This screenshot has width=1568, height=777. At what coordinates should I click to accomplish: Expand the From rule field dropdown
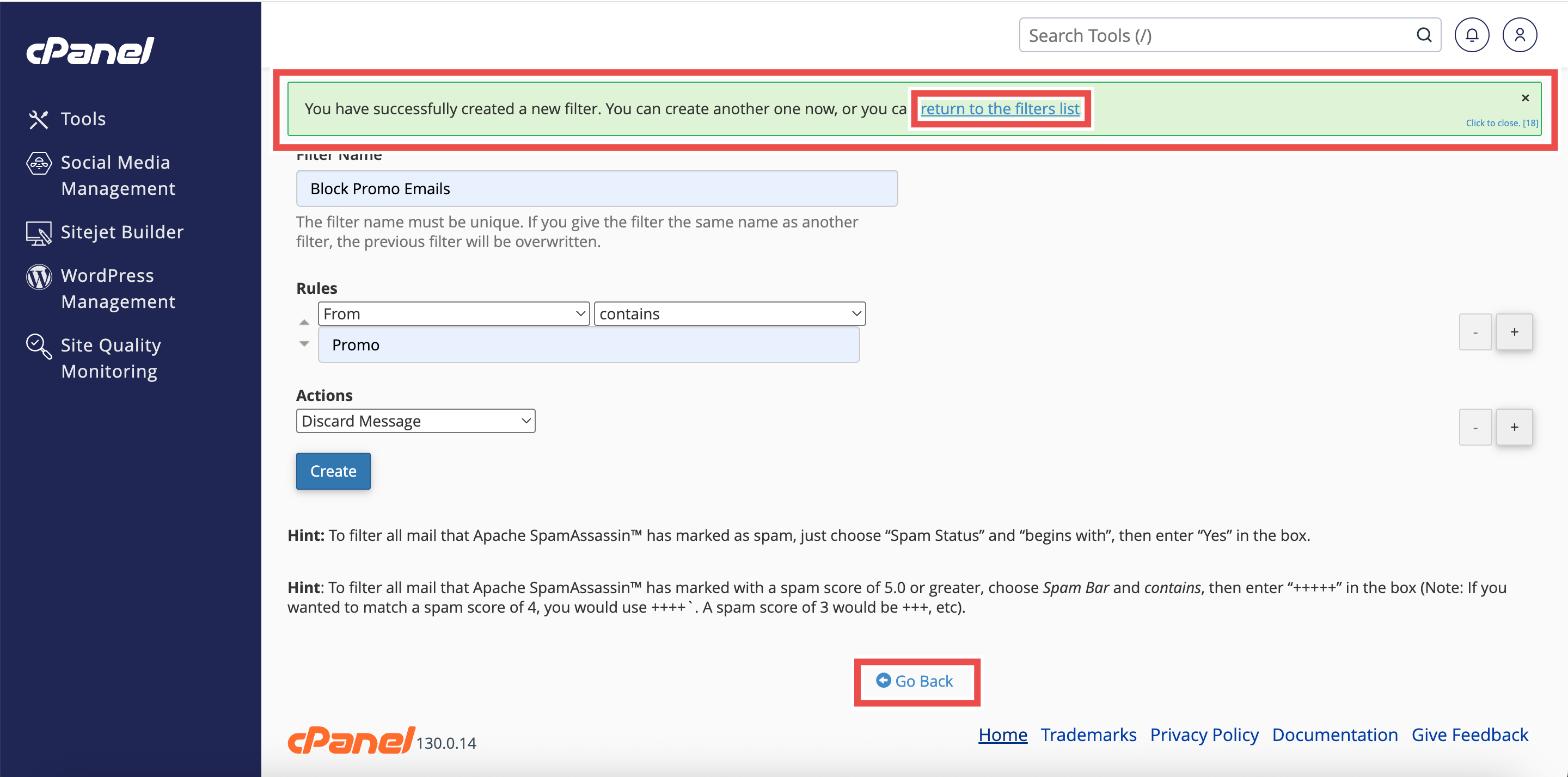coord(454,314)
